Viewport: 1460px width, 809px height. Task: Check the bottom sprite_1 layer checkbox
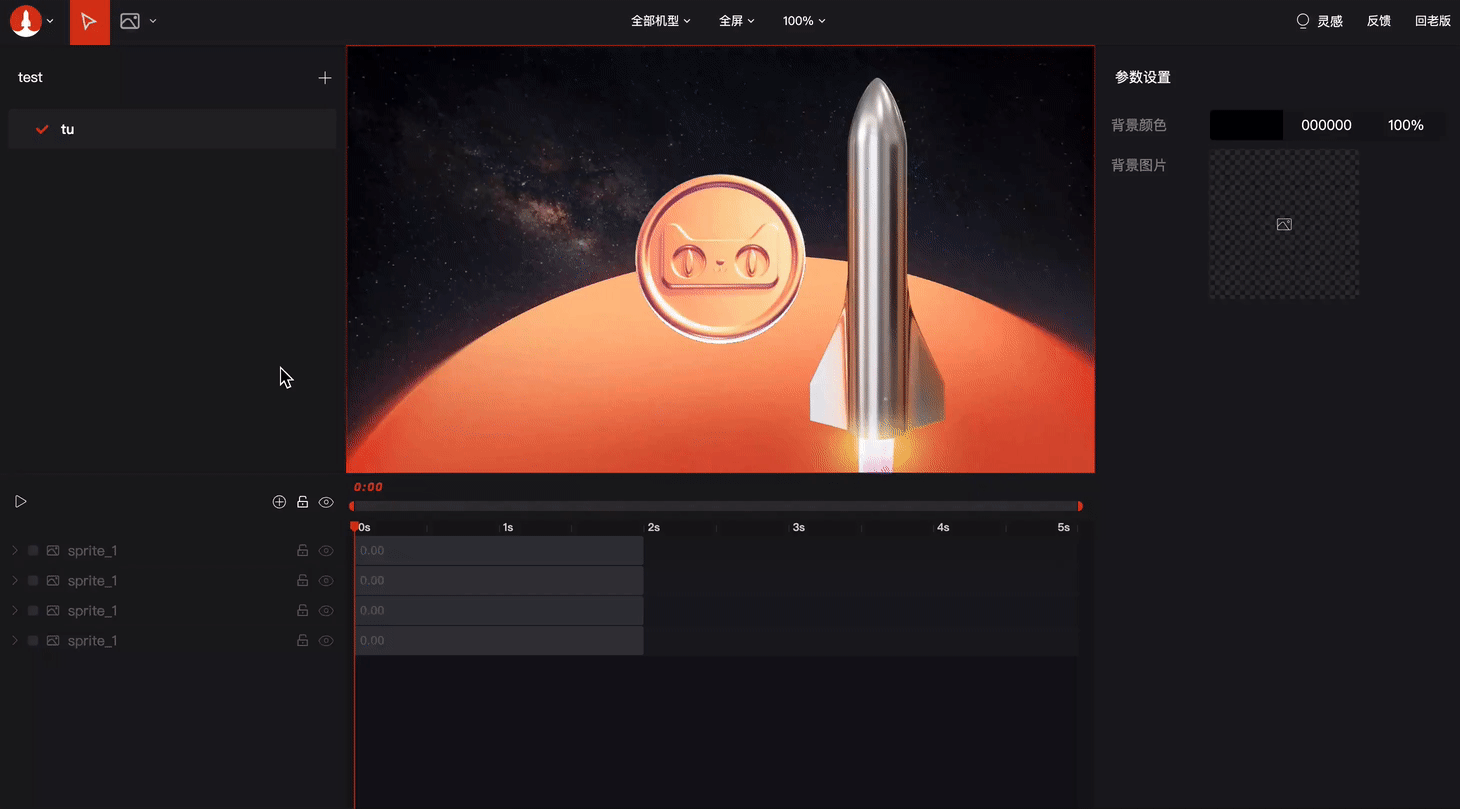coord(33,641)
